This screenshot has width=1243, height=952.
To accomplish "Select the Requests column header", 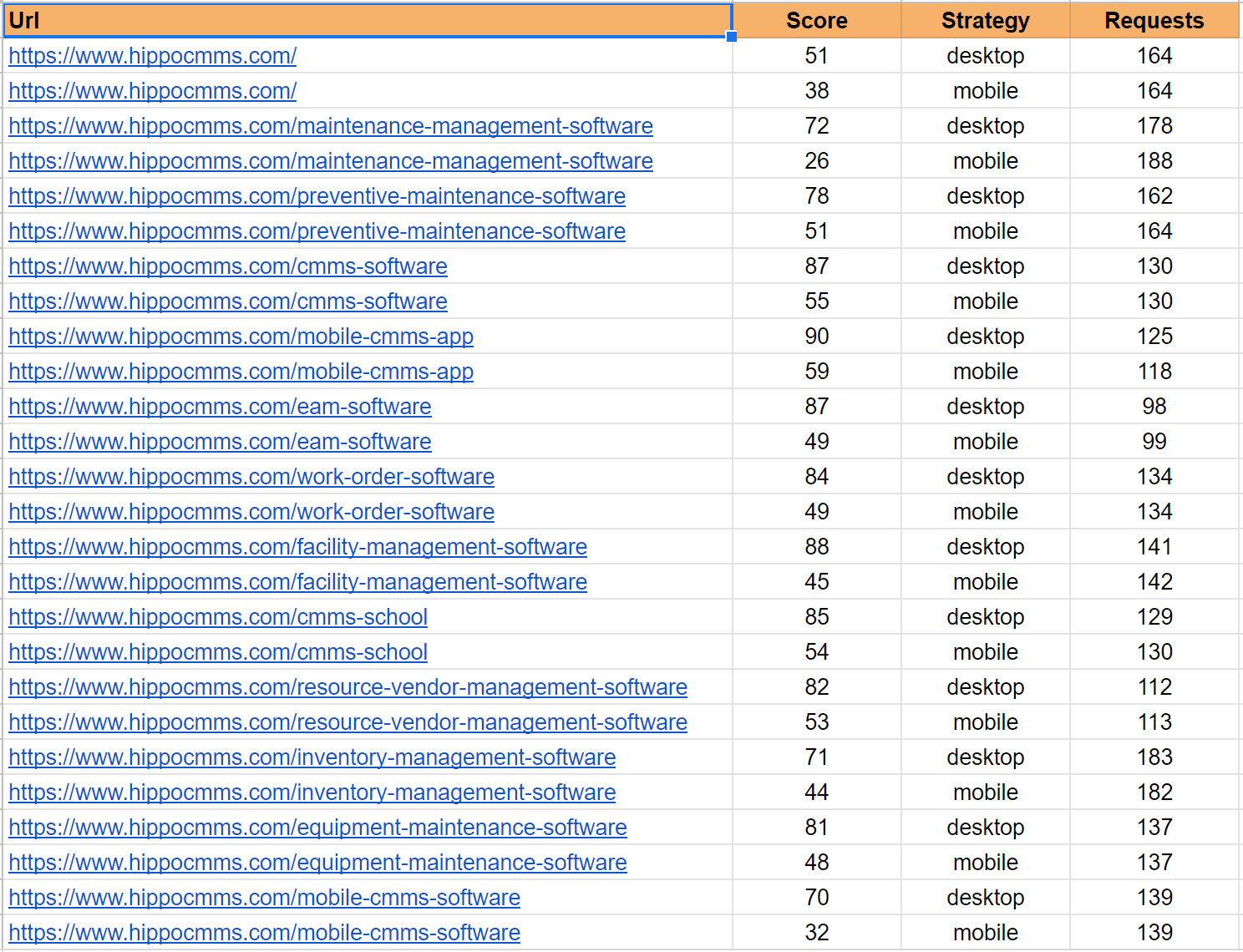I will pos(1154,20).
